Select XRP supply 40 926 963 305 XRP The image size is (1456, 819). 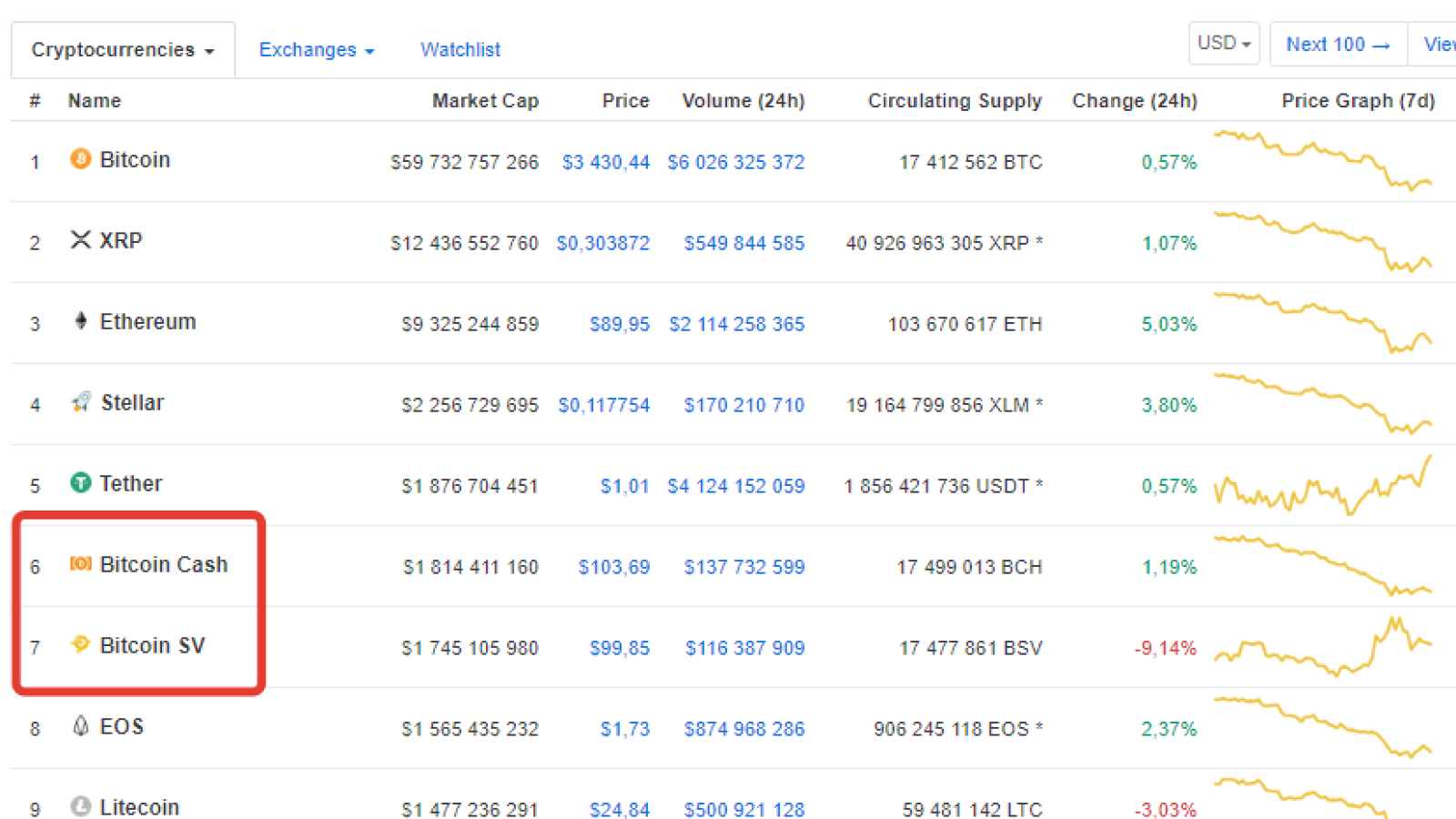945,244
